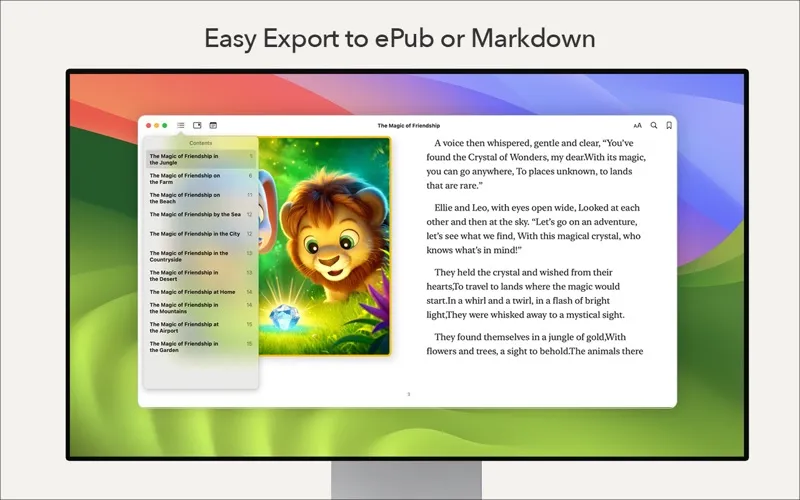
Task: Click the lion cub illustration
Action: [x=325, y=246]
